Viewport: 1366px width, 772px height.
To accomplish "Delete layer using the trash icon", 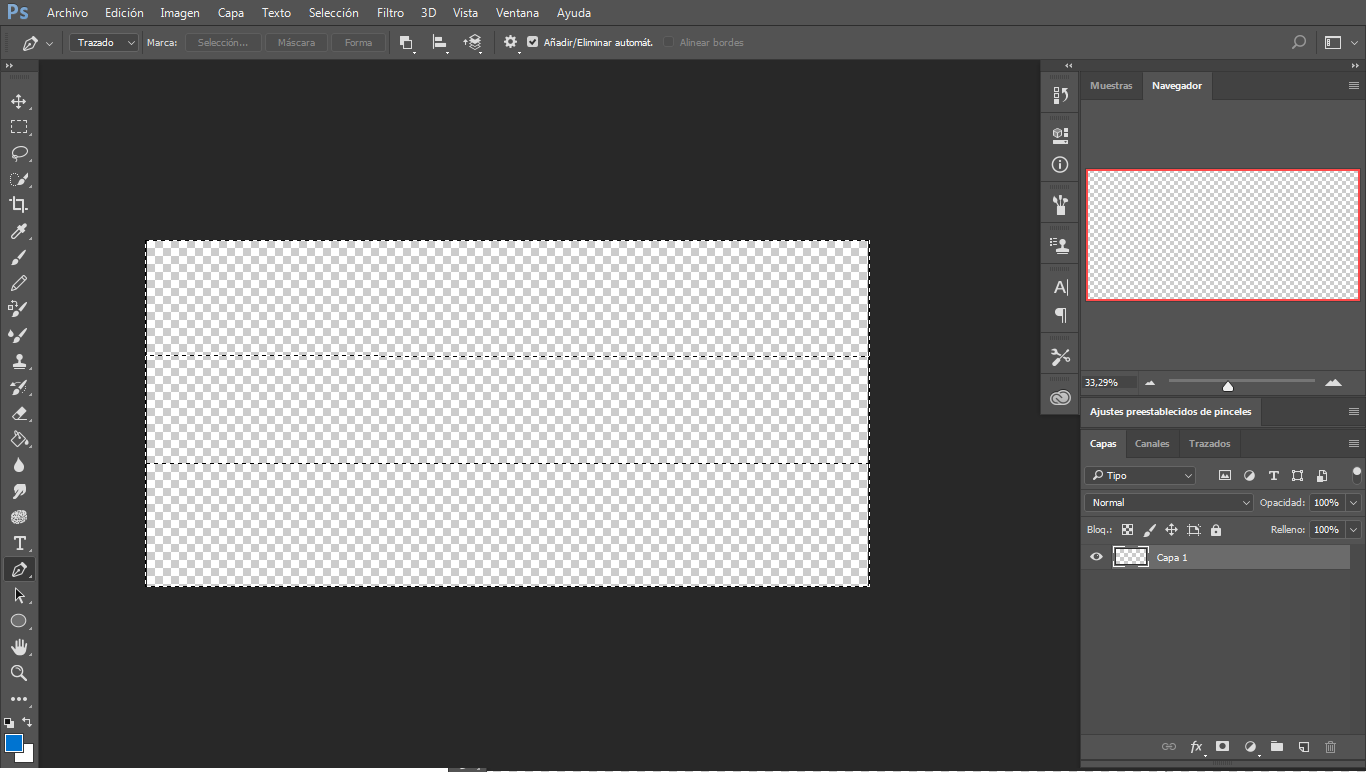I will tap(1330, 747).
